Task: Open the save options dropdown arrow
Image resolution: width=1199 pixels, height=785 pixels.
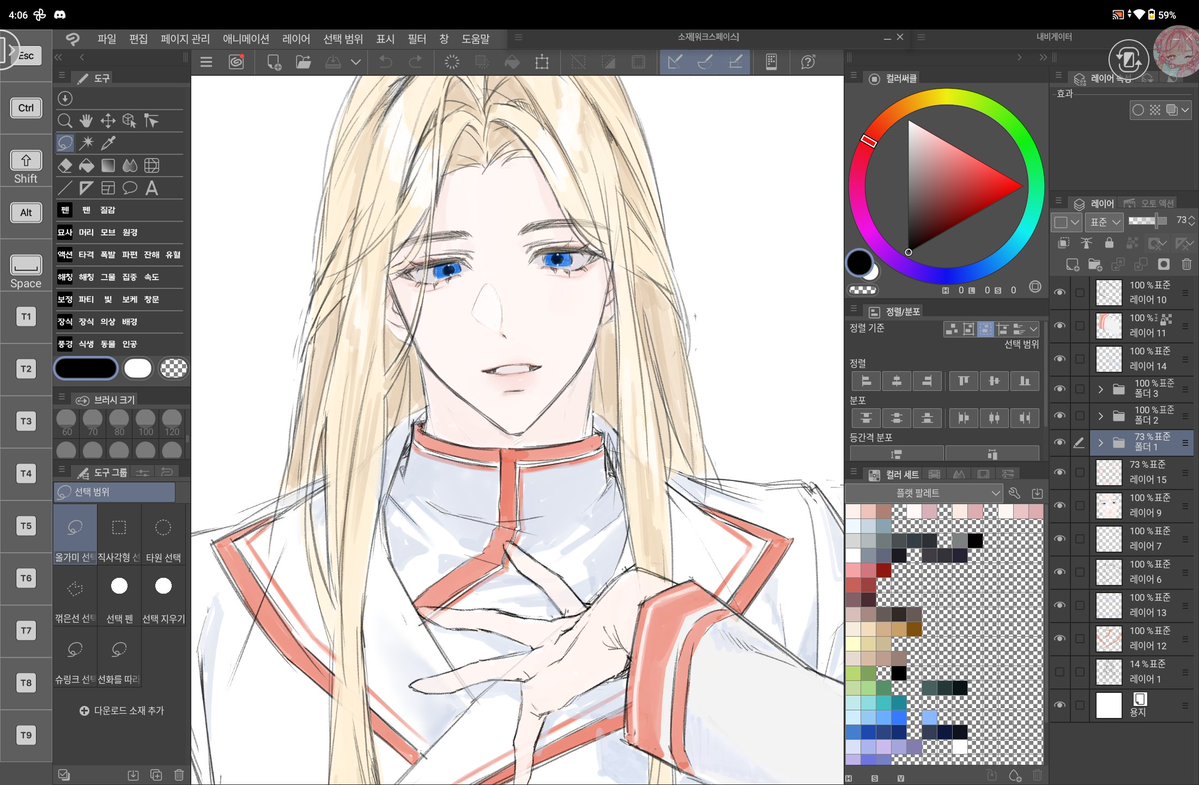Action: click(356, 62)
